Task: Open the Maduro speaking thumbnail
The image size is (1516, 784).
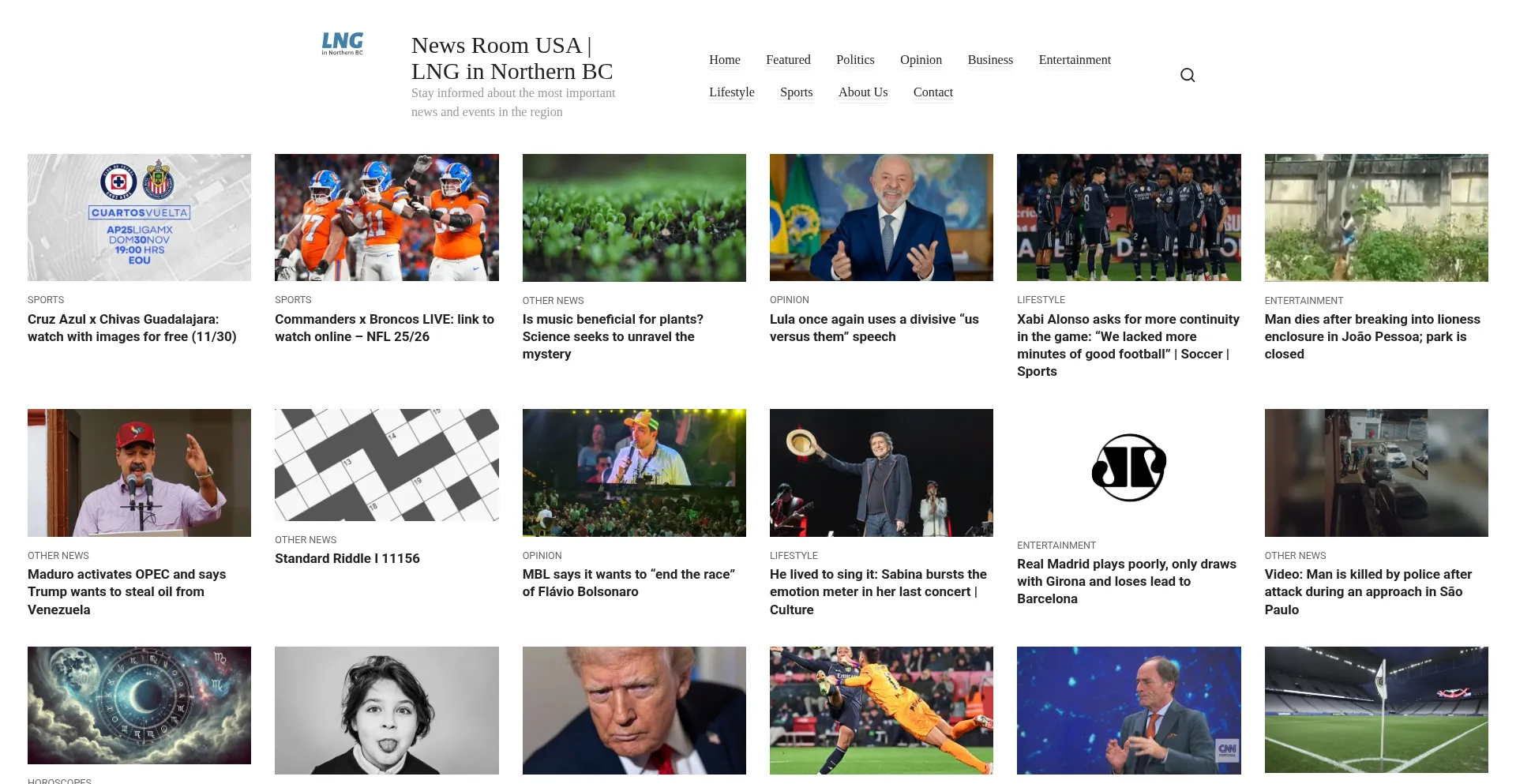Action: point(139,473)
